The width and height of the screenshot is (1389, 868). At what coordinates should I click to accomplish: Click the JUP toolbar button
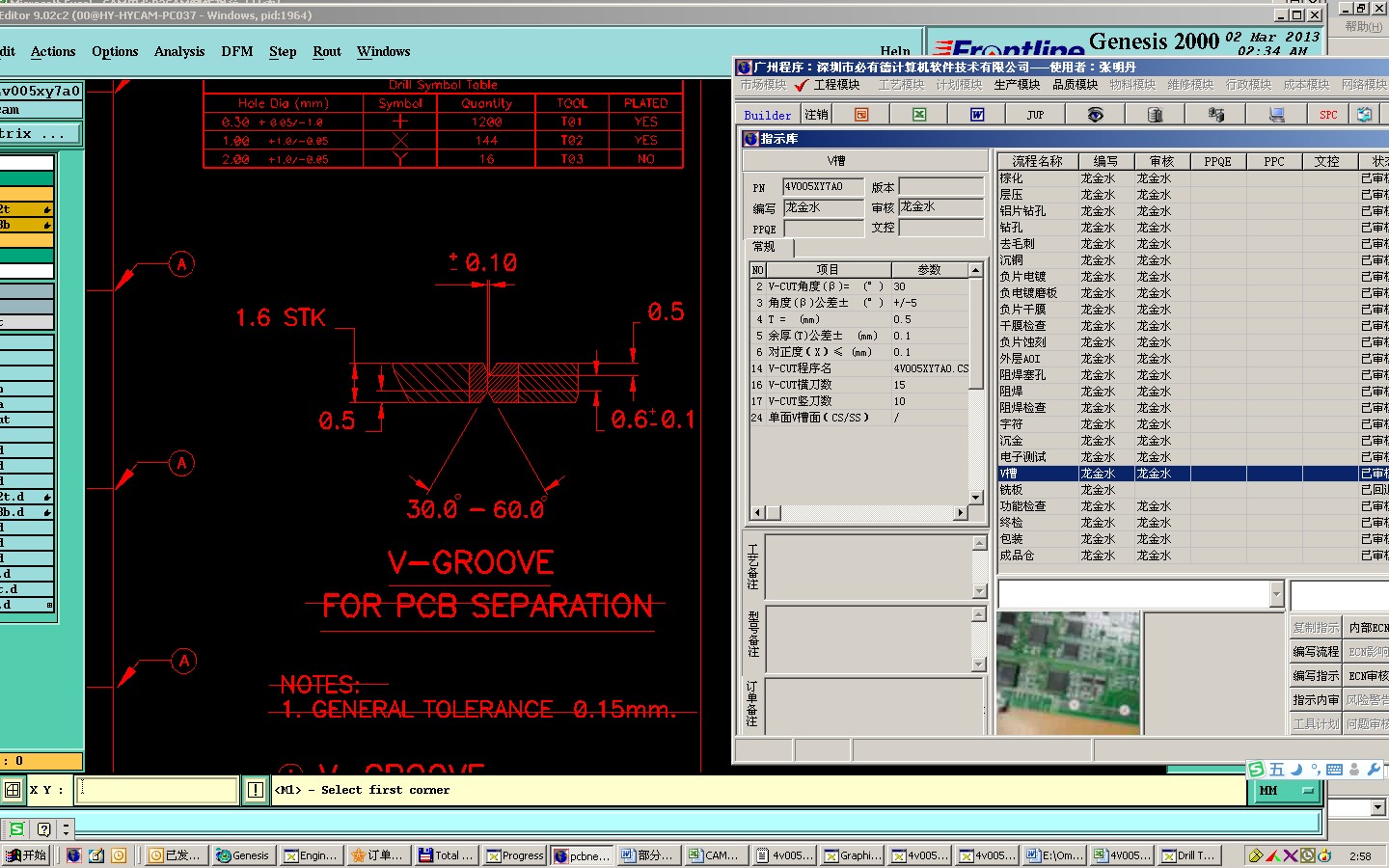pos(1035,115)
